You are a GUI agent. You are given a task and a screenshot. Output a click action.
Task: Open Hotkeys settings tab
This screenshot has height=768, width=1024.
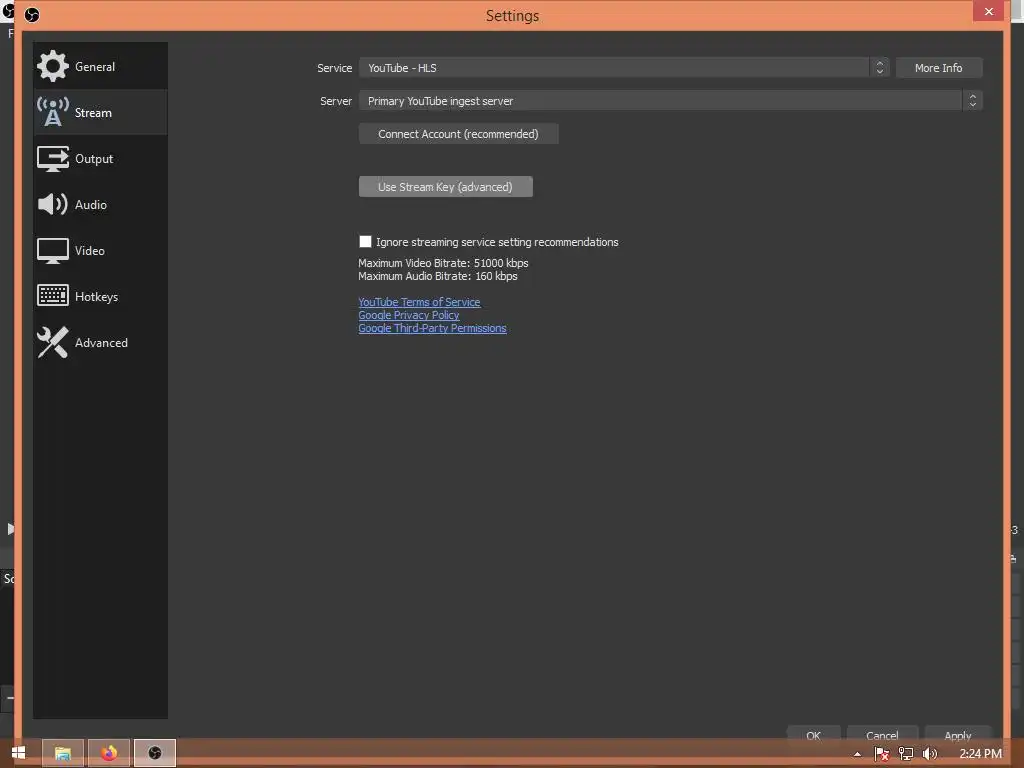coord(101,296)
